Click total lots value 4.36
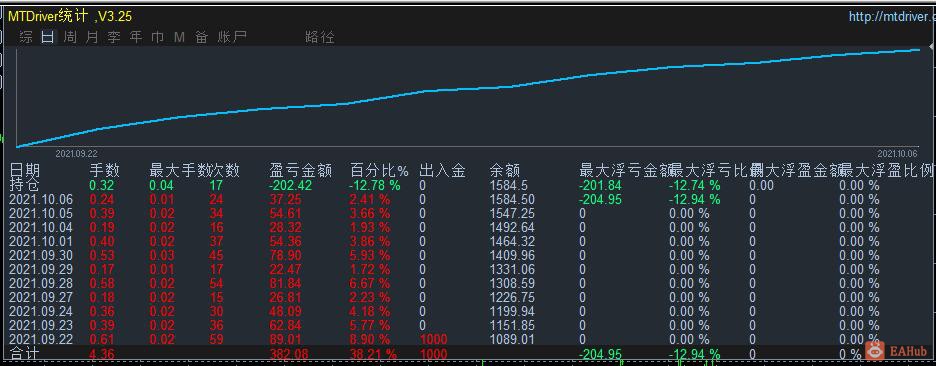 [x=101, y=355]
